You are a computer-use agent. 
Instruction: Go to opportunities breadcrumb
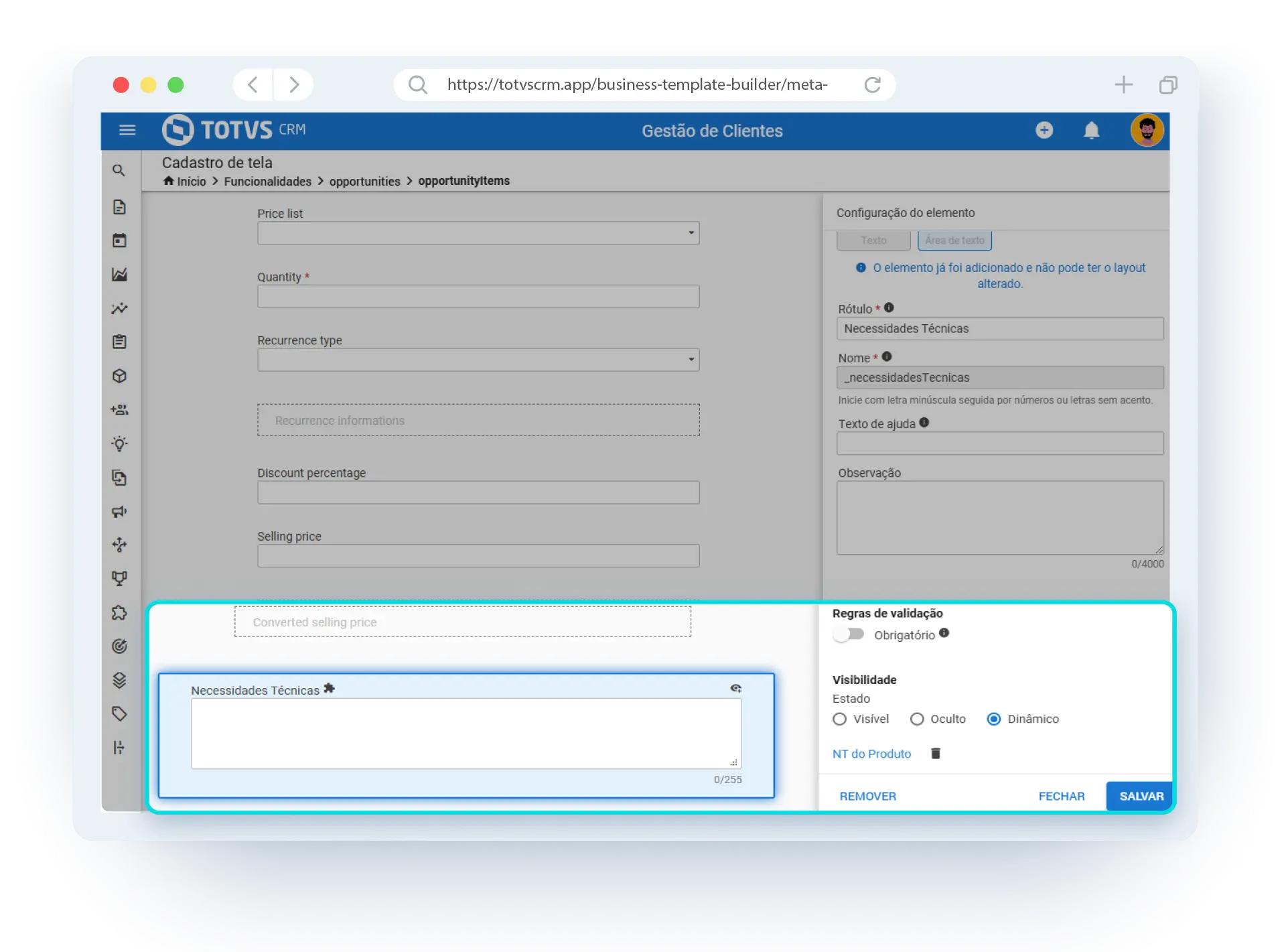coord(364,182)
